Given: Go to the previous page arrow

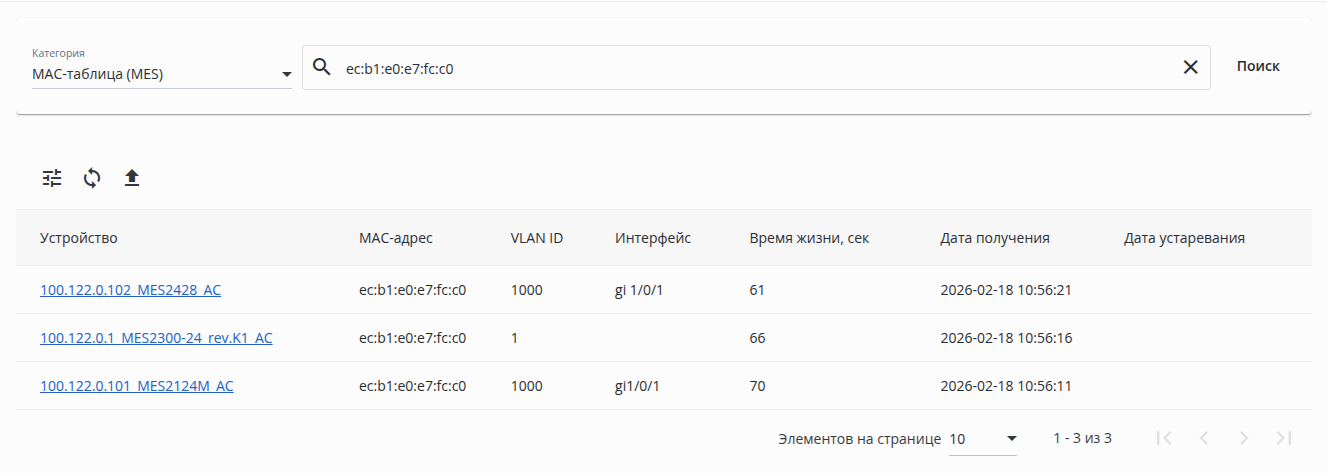Looking at the screenshot, I should (x=1204, y=438).
